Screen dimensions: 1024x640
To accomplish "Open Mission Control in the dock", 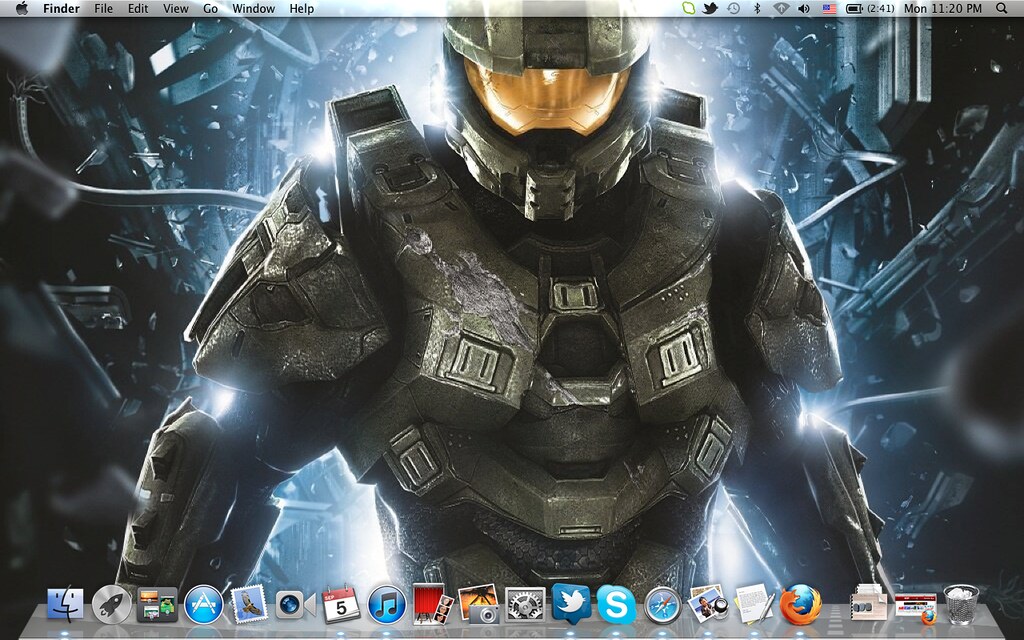I will tap(157, 604).
